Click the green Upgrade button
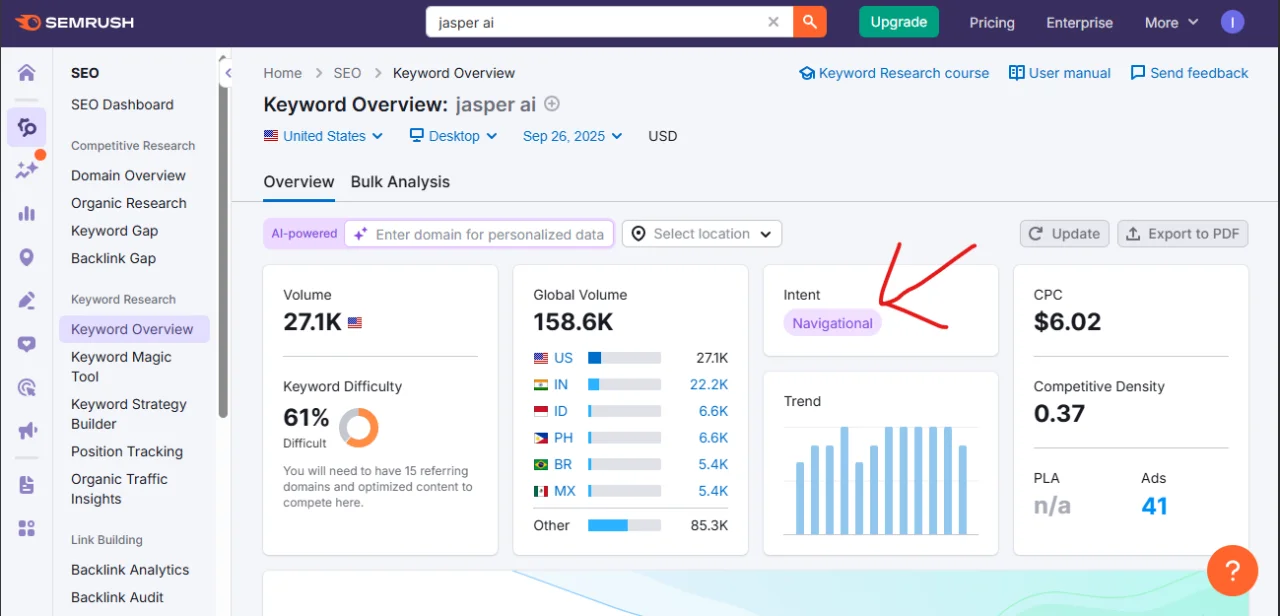 899,22
